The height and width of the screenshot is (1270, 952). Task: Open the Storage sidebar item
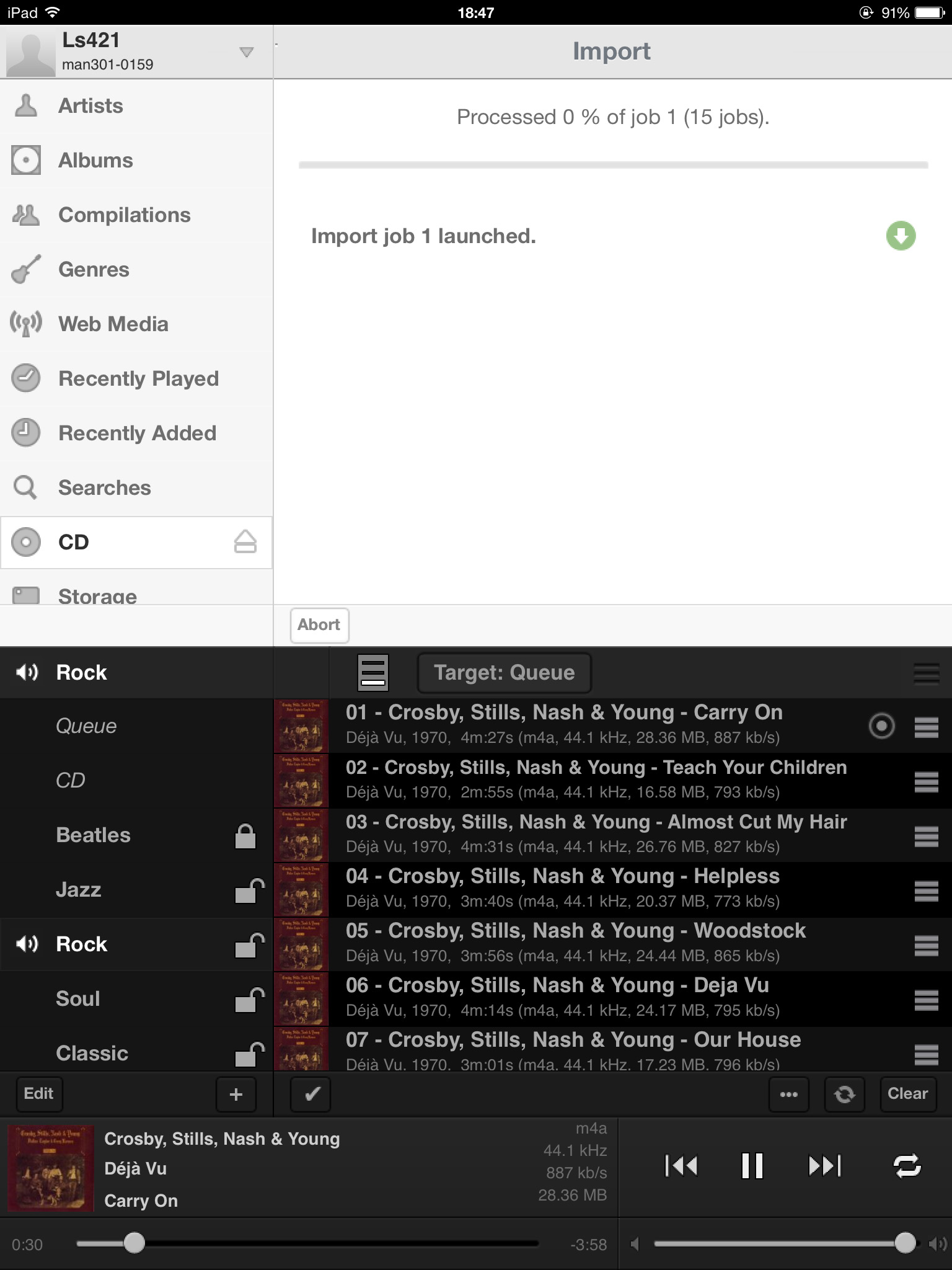[x=136, y=588]
